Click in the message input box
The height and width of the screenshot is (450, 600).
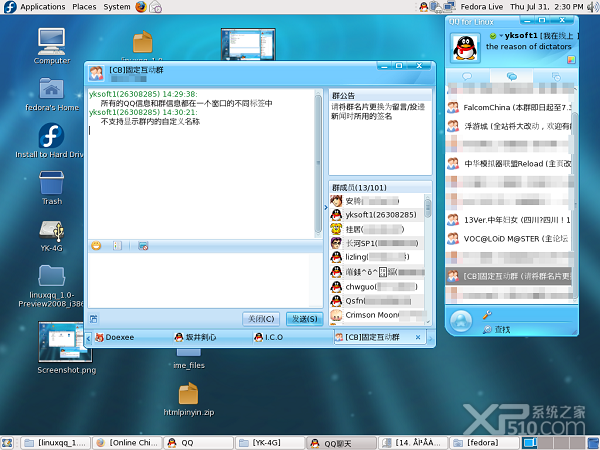coord(205,280)
